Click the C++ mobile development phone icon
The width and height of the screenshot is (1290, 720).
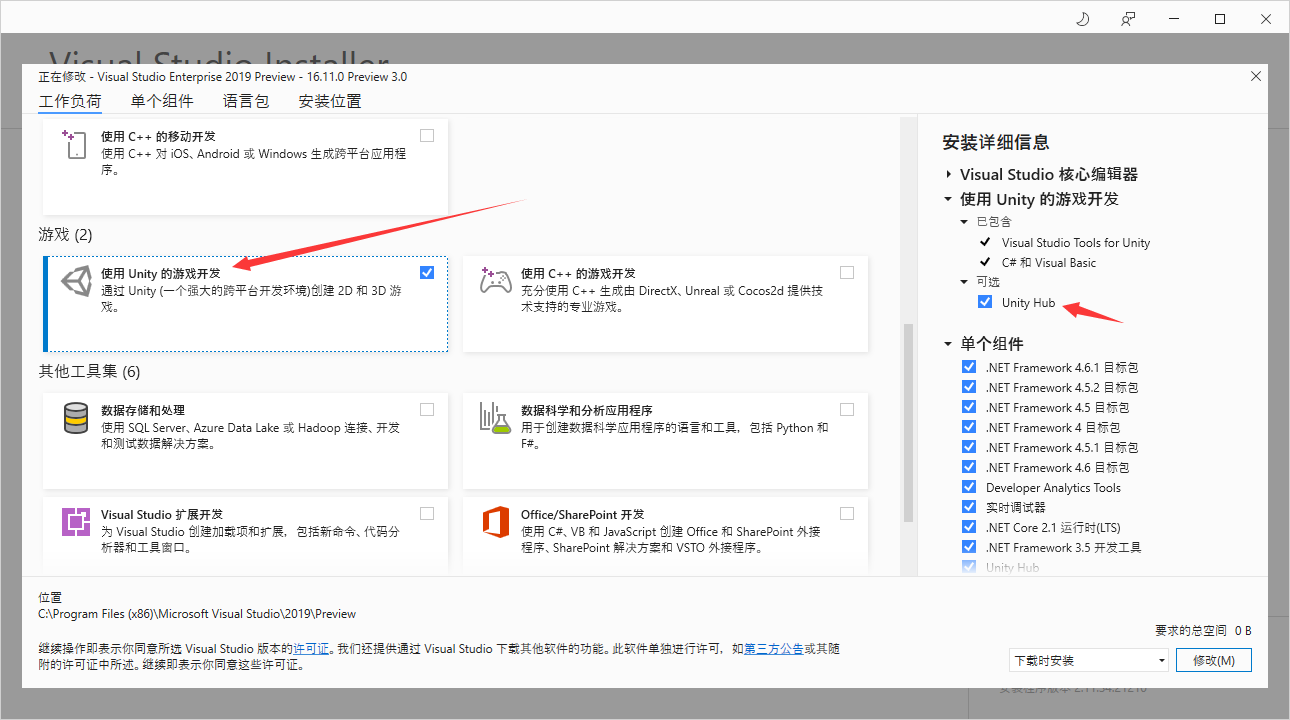[x=73, y=145]
